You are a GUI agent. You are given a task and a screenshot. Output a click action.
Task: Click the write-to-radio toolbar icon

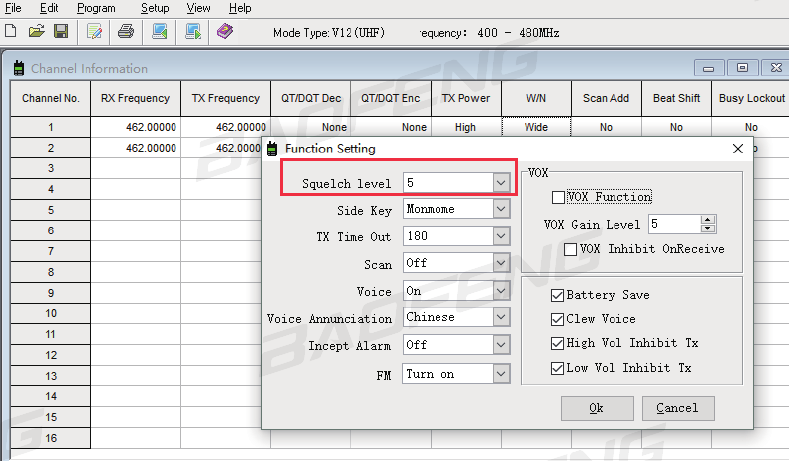click(193, 32)
